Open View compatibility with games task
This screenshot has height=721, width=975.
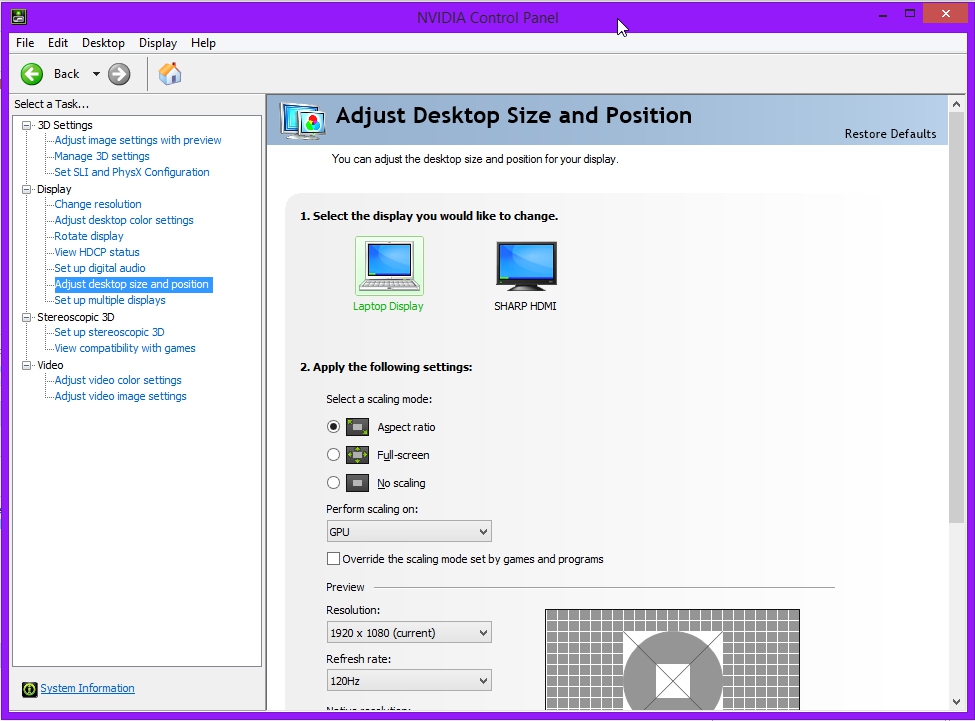125,349
